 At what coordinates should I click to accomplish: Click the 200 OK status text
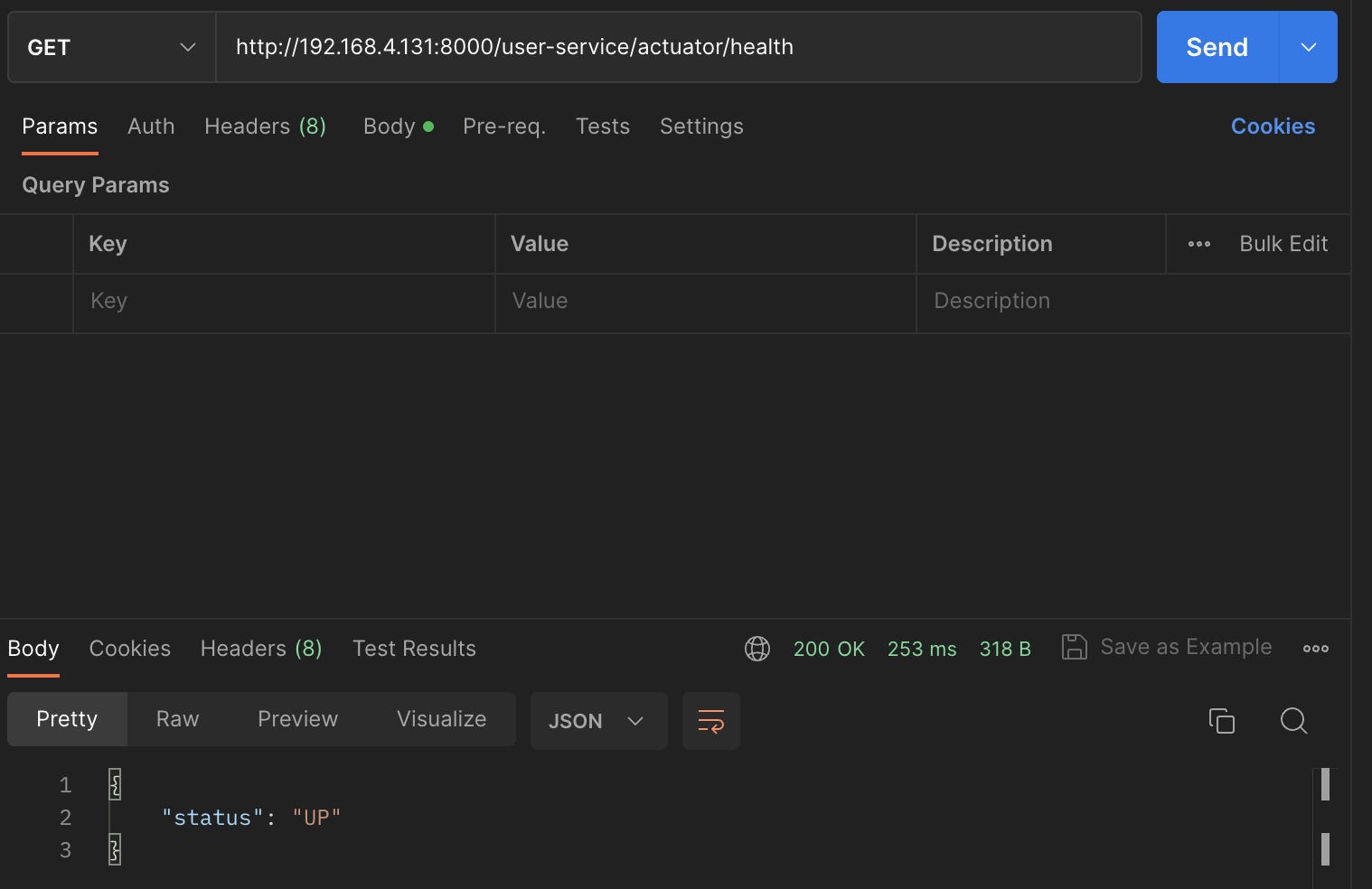coord(829,649)
